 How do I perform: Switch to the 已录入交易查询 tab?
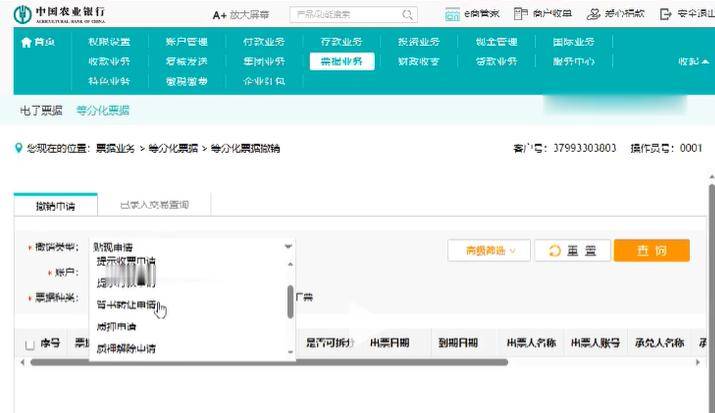point(154,204)
